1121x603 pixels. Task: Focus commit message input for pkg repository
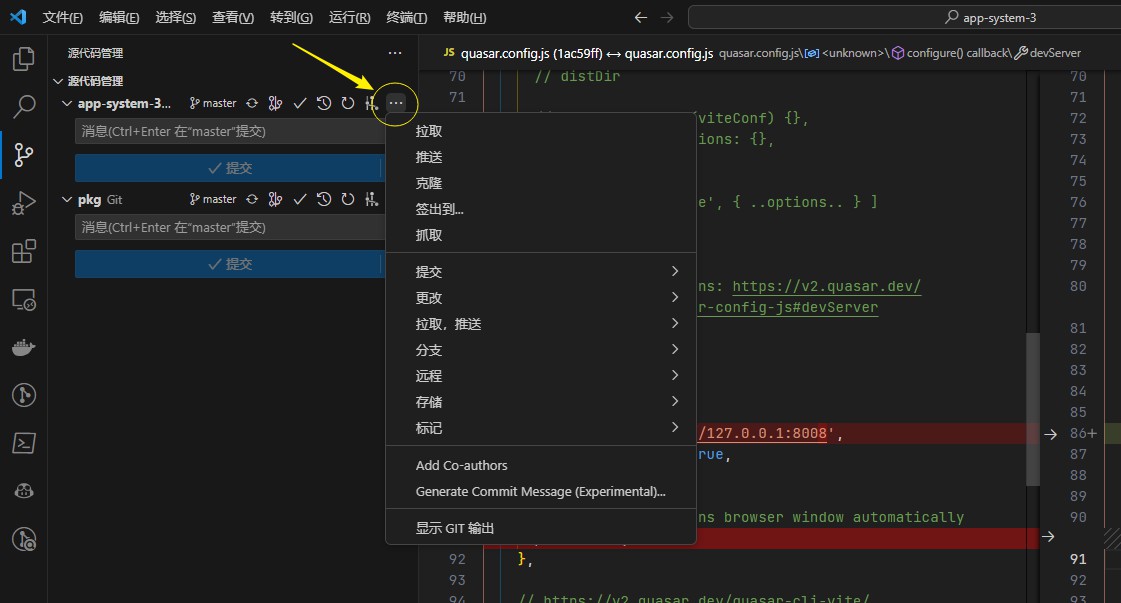click(228, 227)
